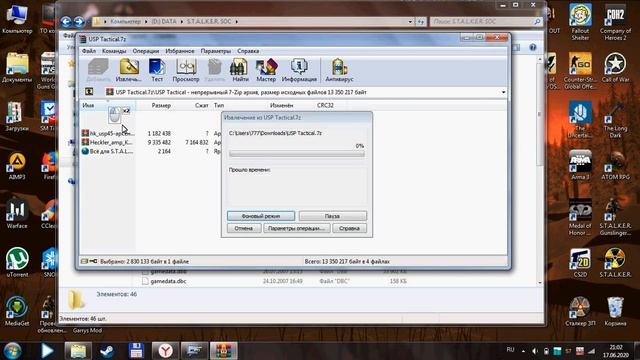Sort by the CRC32 column header

(x=325, y=105)
